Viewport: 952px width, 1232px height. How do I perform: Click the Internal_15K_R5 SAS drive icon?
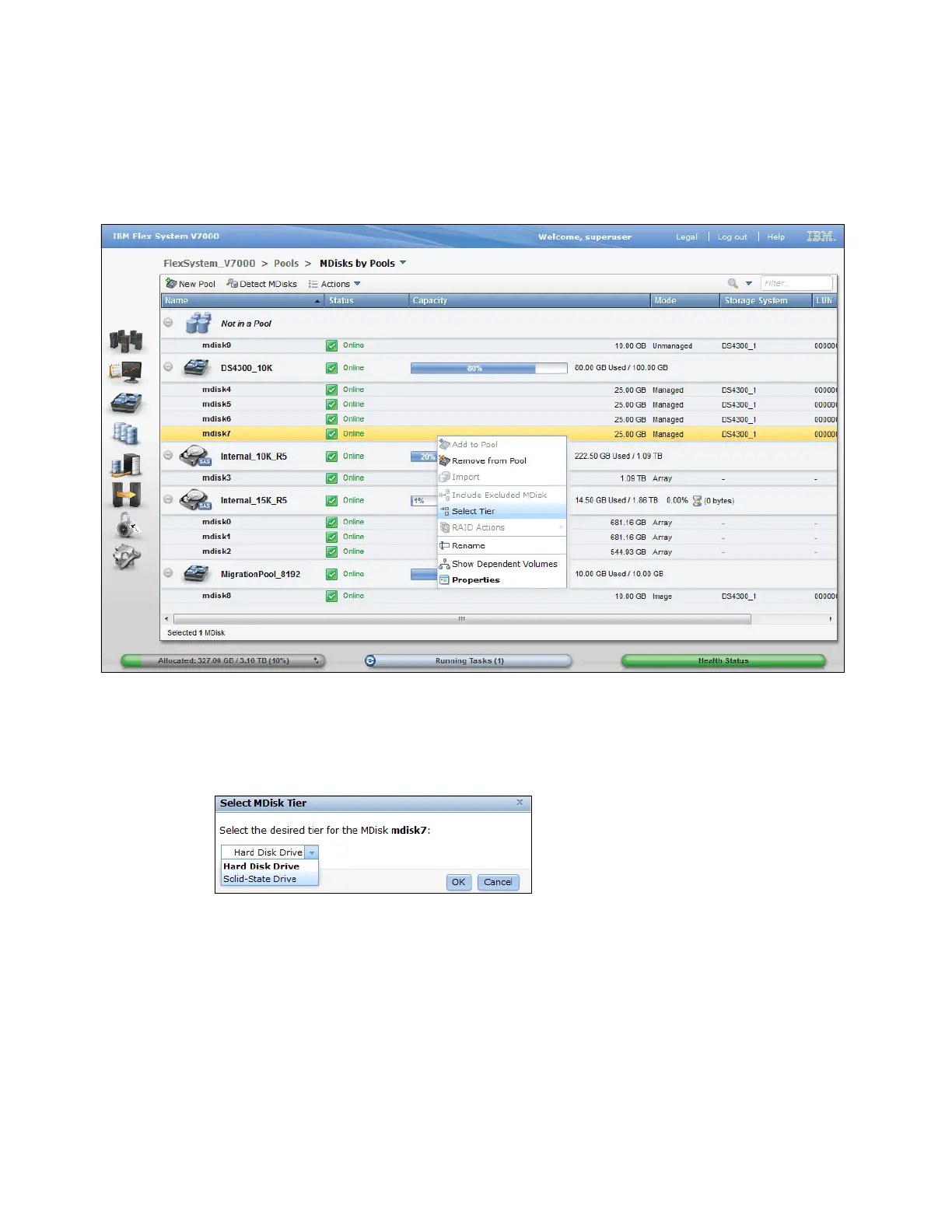[195, 500]
